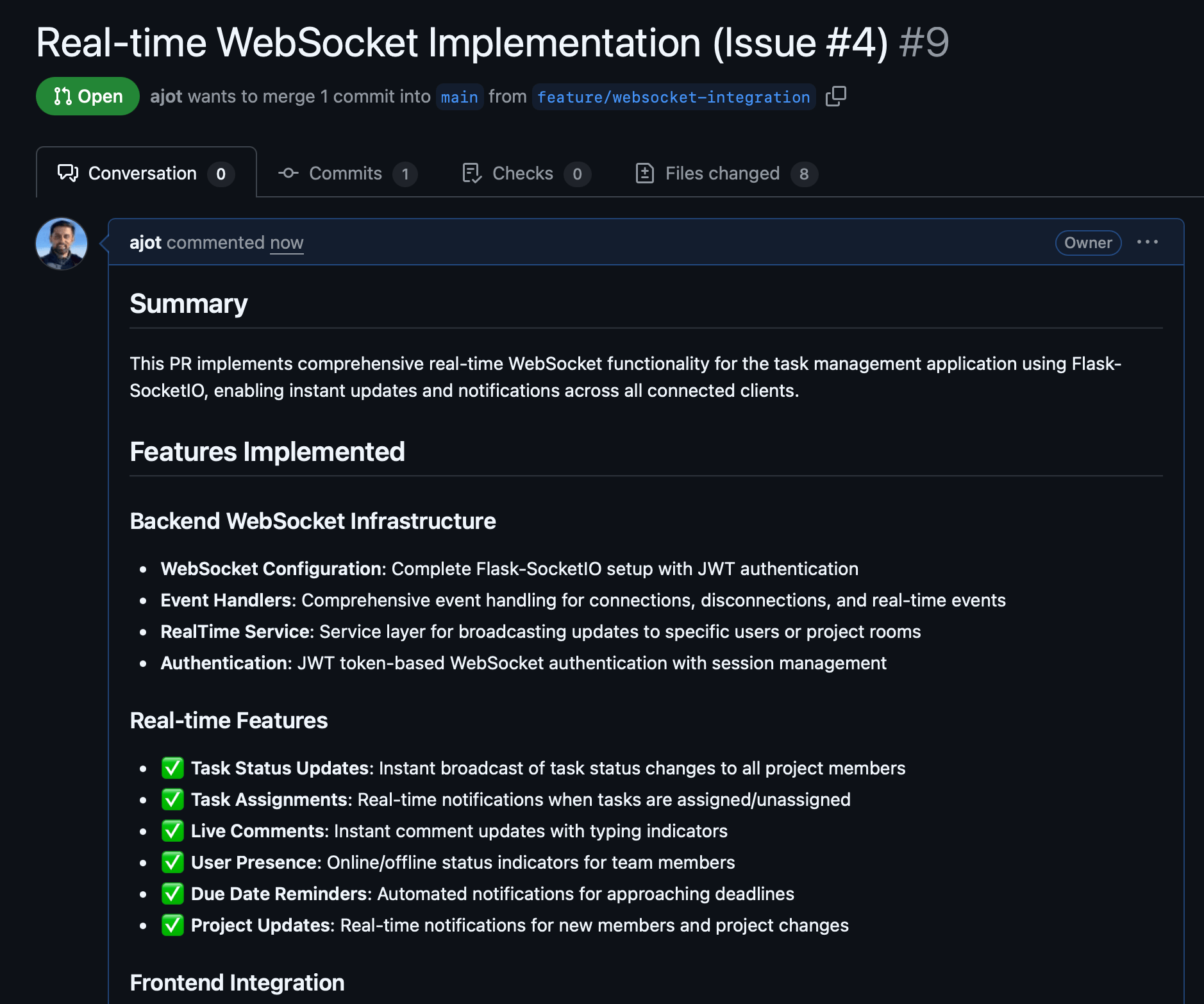
Task: Open the feature/websocket-integration branch link
Action: tap(674, 97)
